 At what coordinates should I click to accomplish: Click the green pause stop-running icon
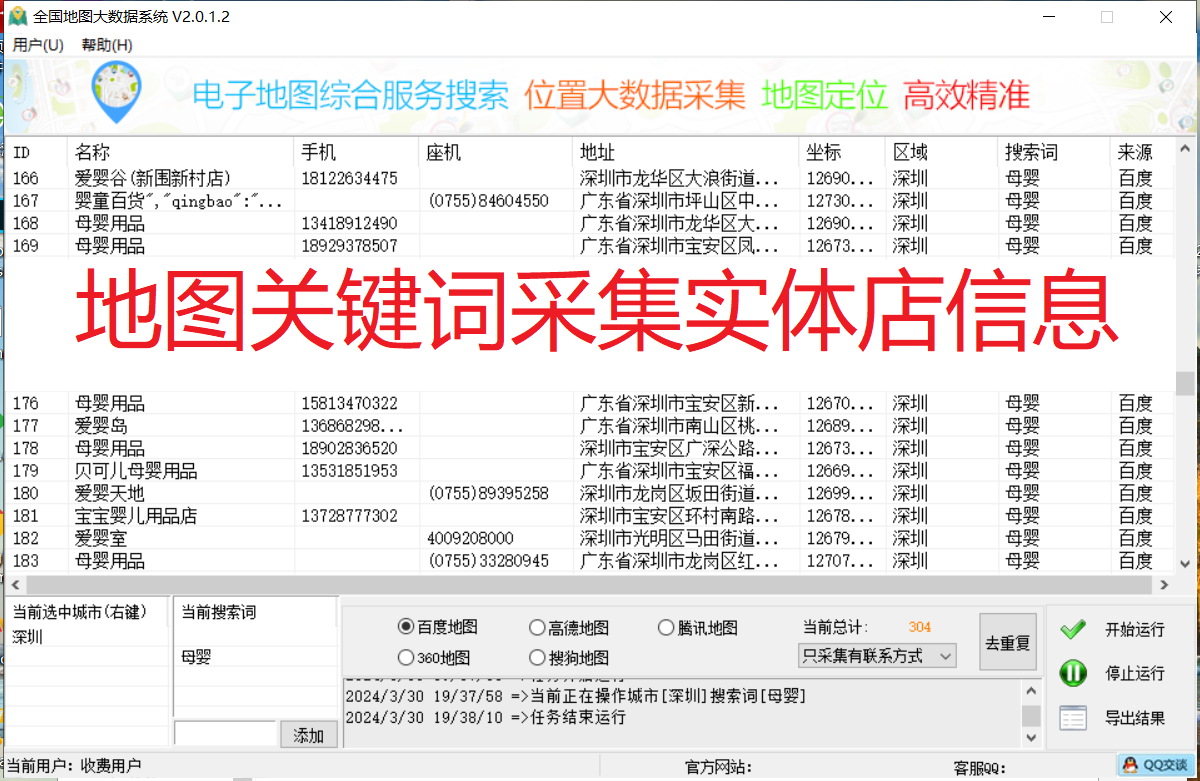point(1073,673)
